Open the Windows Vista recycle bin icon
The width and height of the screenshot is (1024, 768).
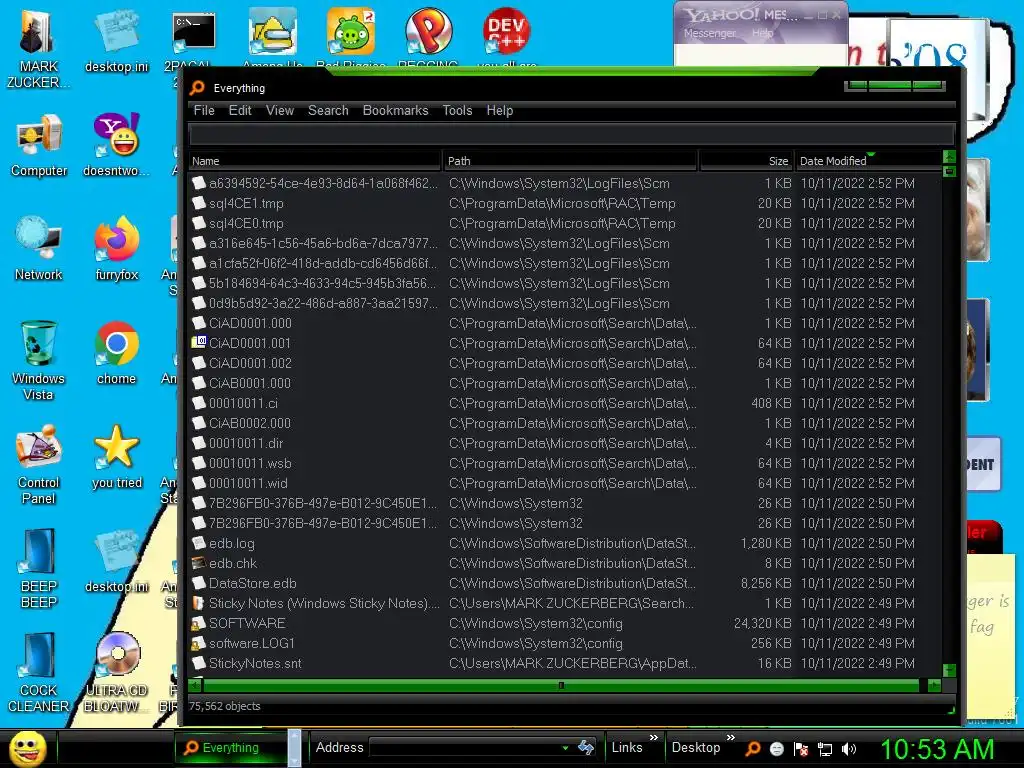click(x=39, y=360)
